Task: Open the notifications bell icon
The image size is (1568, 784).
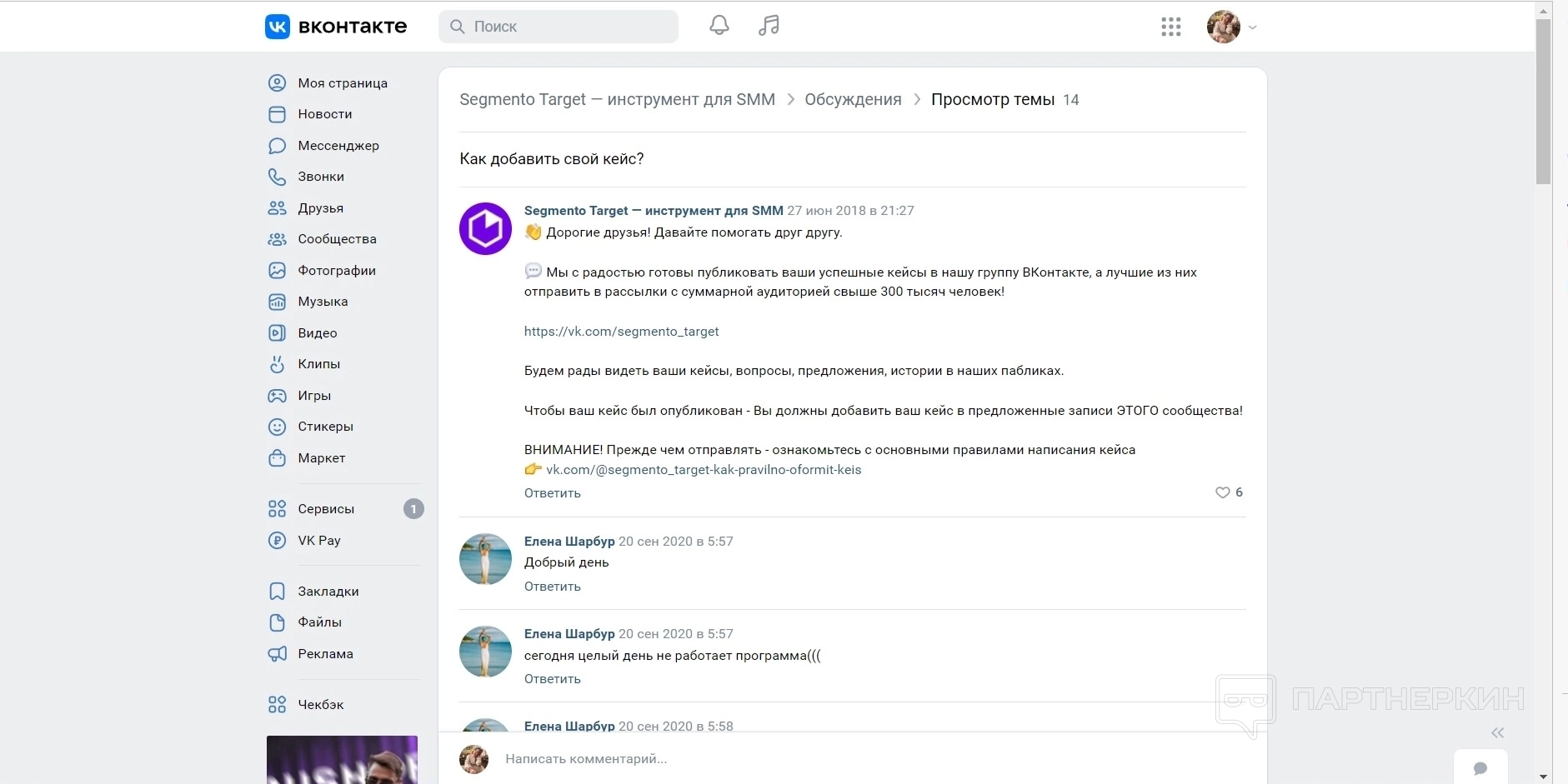Action: coord(719,26)
